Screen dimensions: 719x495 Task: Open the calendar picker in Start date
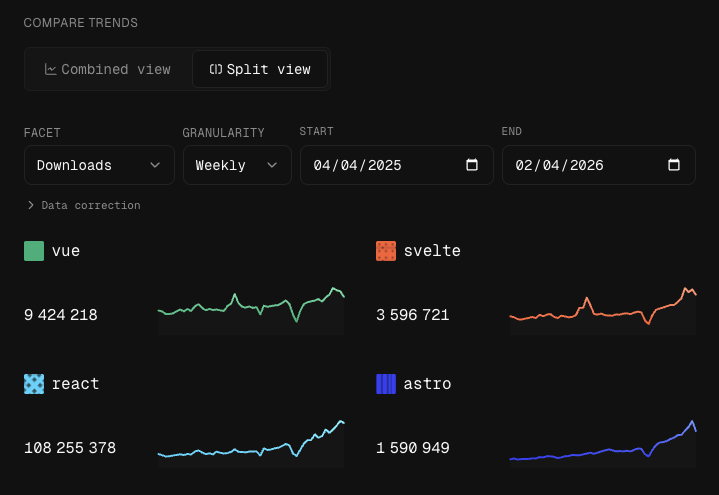click(472, 165)
